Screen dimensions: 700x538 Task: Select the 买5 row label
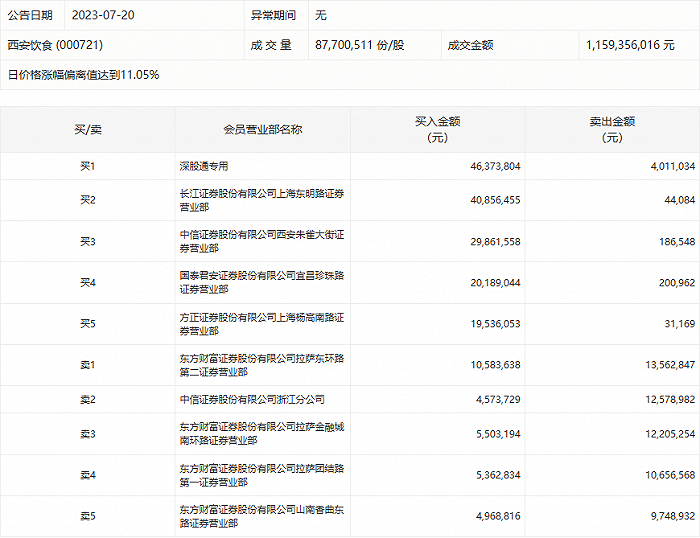click(88, 324)
